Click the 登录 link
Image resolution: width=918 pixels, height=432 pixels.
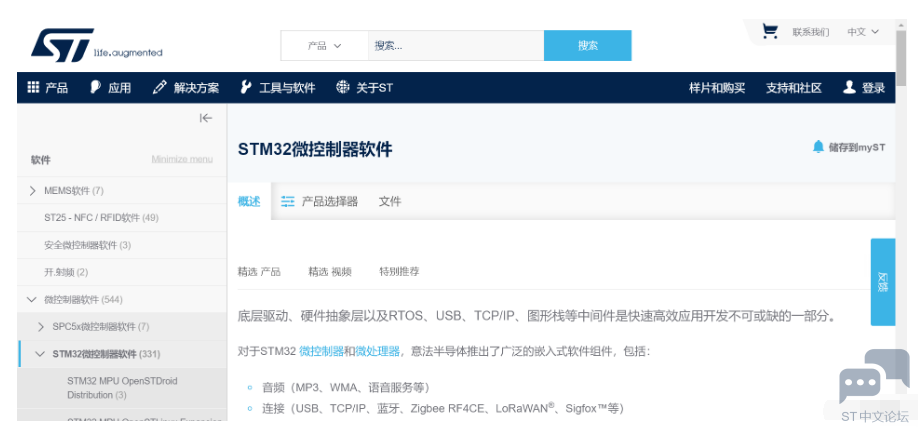[873, 88]
